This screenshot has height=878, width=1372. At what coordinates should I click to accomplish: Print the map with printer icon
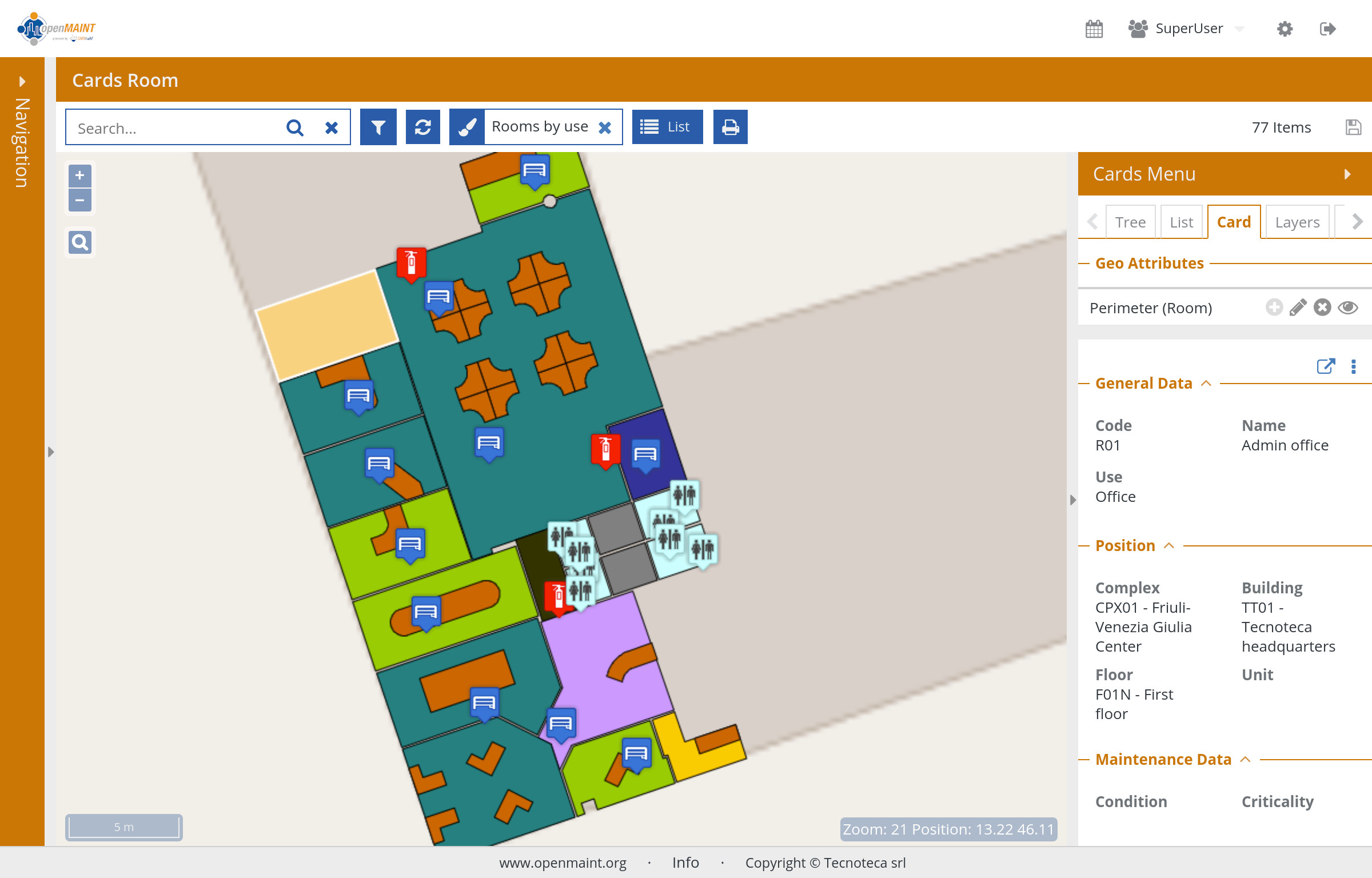(x=730, y=127)
